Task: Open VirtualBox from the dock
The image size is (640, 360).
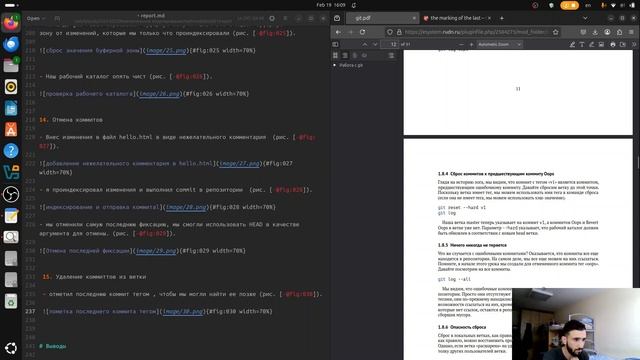Action: pyautogui.click(x=11, y=172)
